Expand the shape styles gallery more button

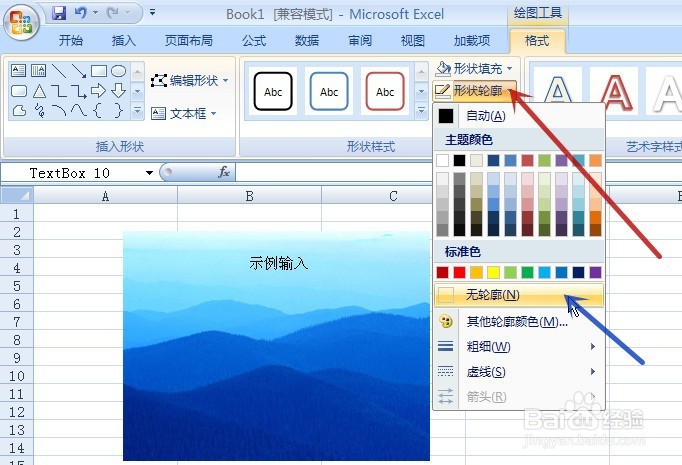421,110
